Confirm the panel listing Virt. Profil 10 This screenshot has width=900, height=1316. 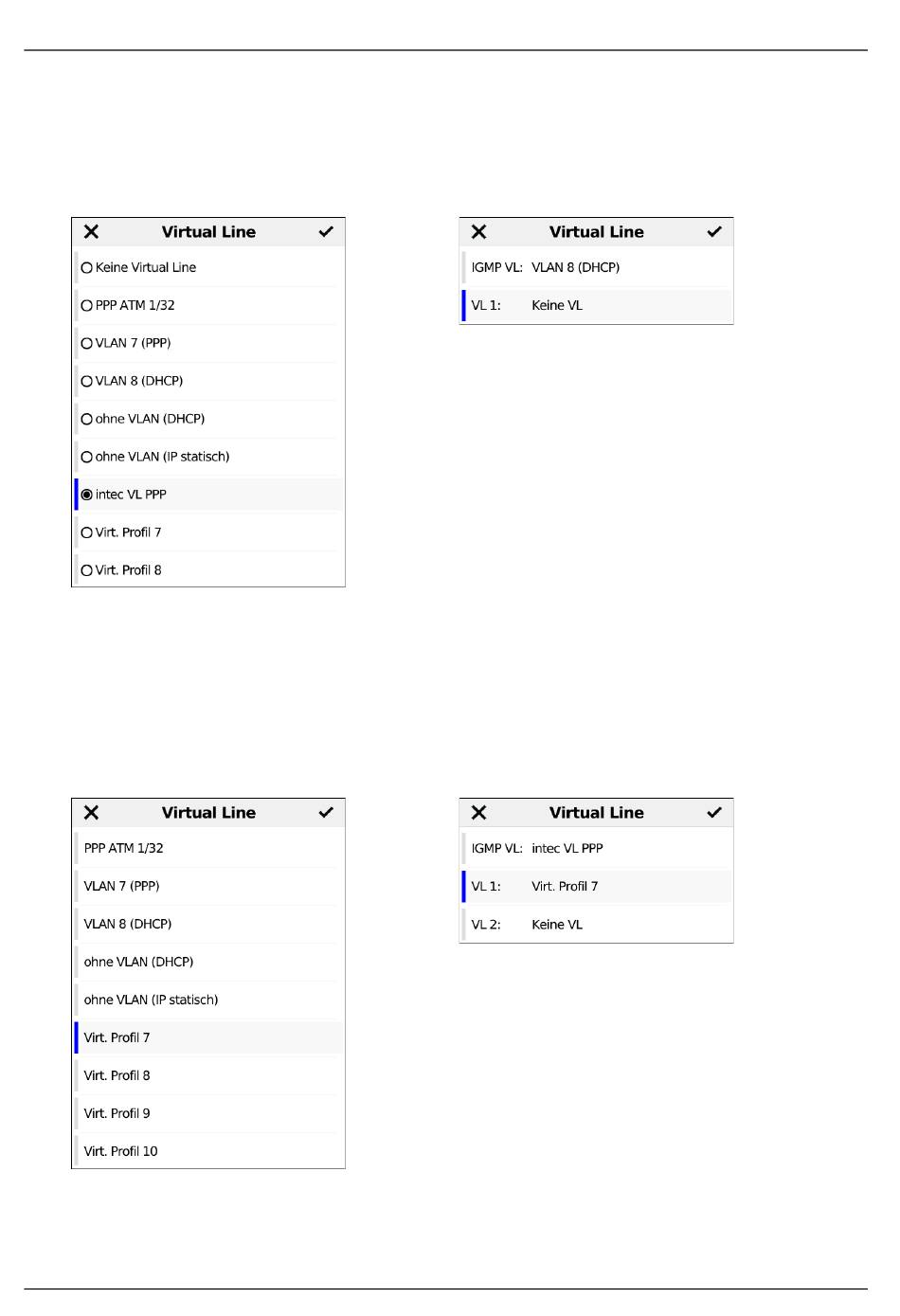pos(326,813)
